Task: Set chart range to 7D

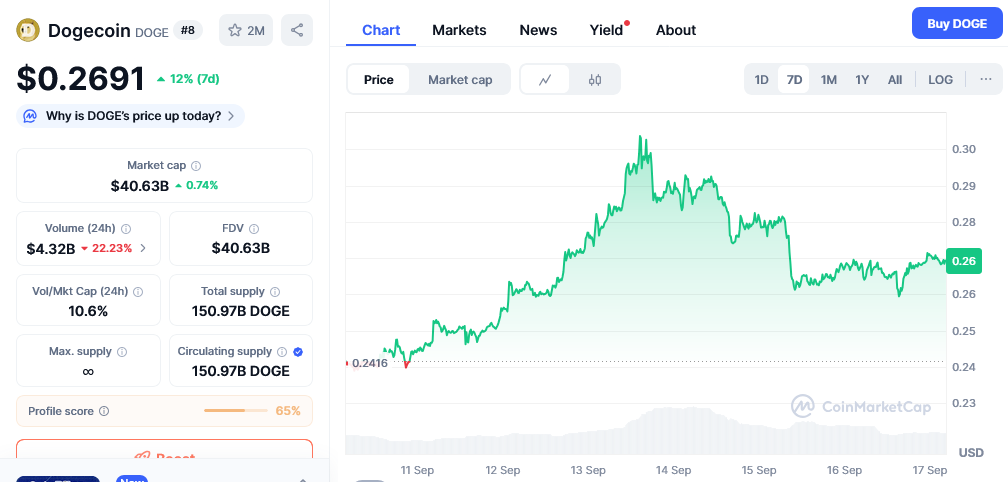Action: [795, 80]
